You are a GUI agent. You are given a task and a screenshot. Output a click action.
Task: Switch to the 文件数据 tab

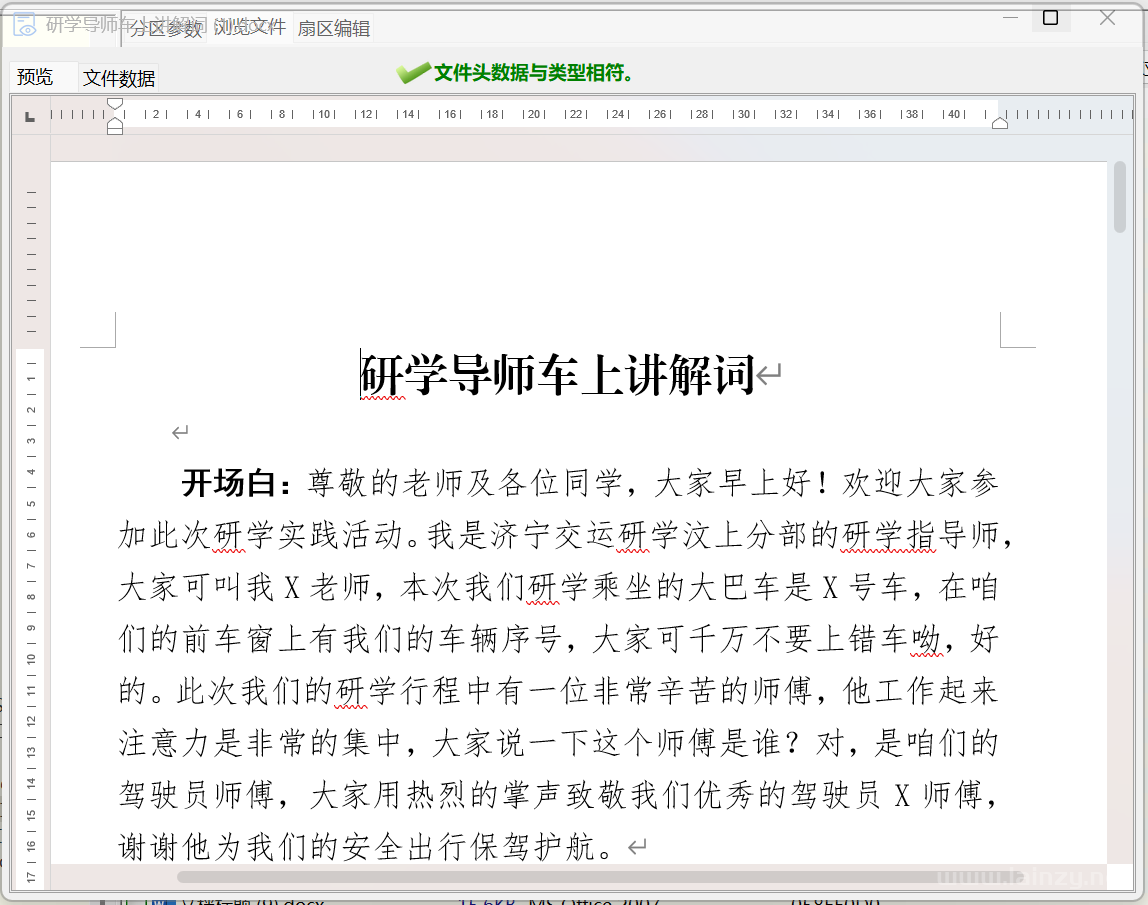[x=118, y=77]
